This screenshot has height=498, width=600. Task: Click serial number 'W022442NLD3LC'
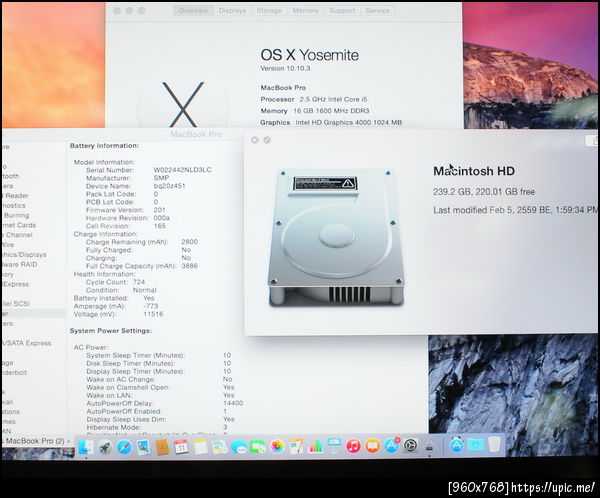click(182, 170)
